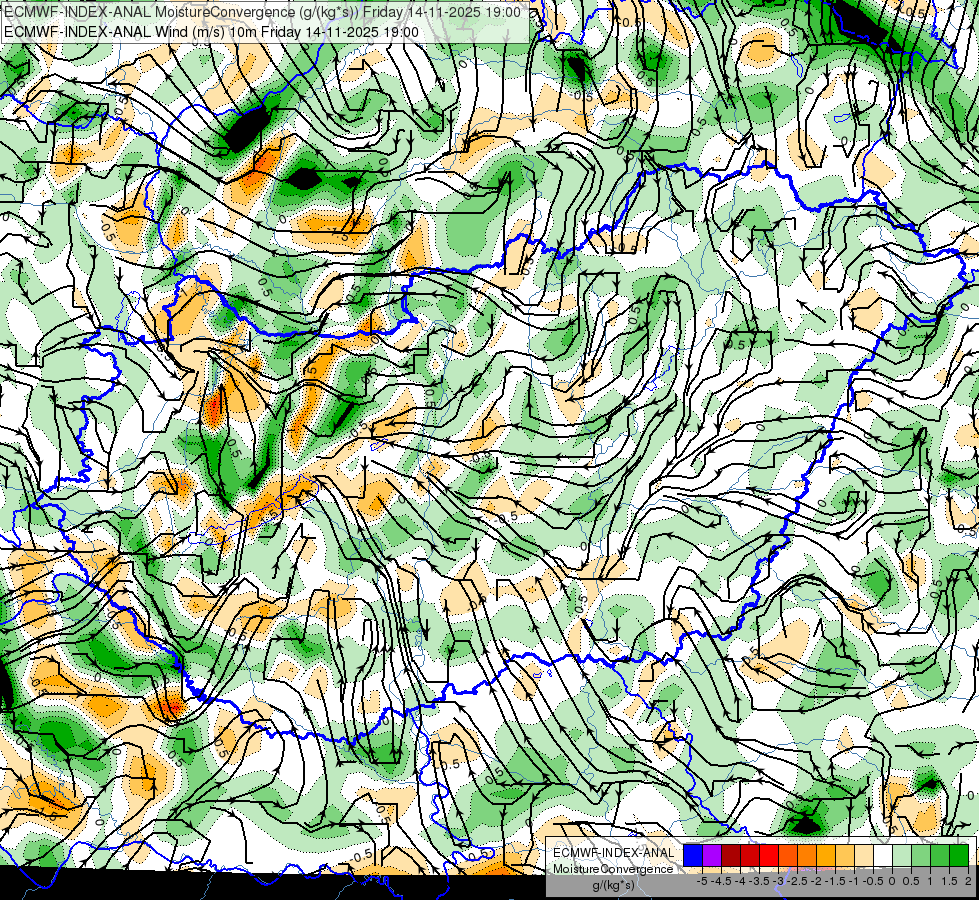Select legend swatch between -1.5 and -1
The image size is (979, 900).
845,855
